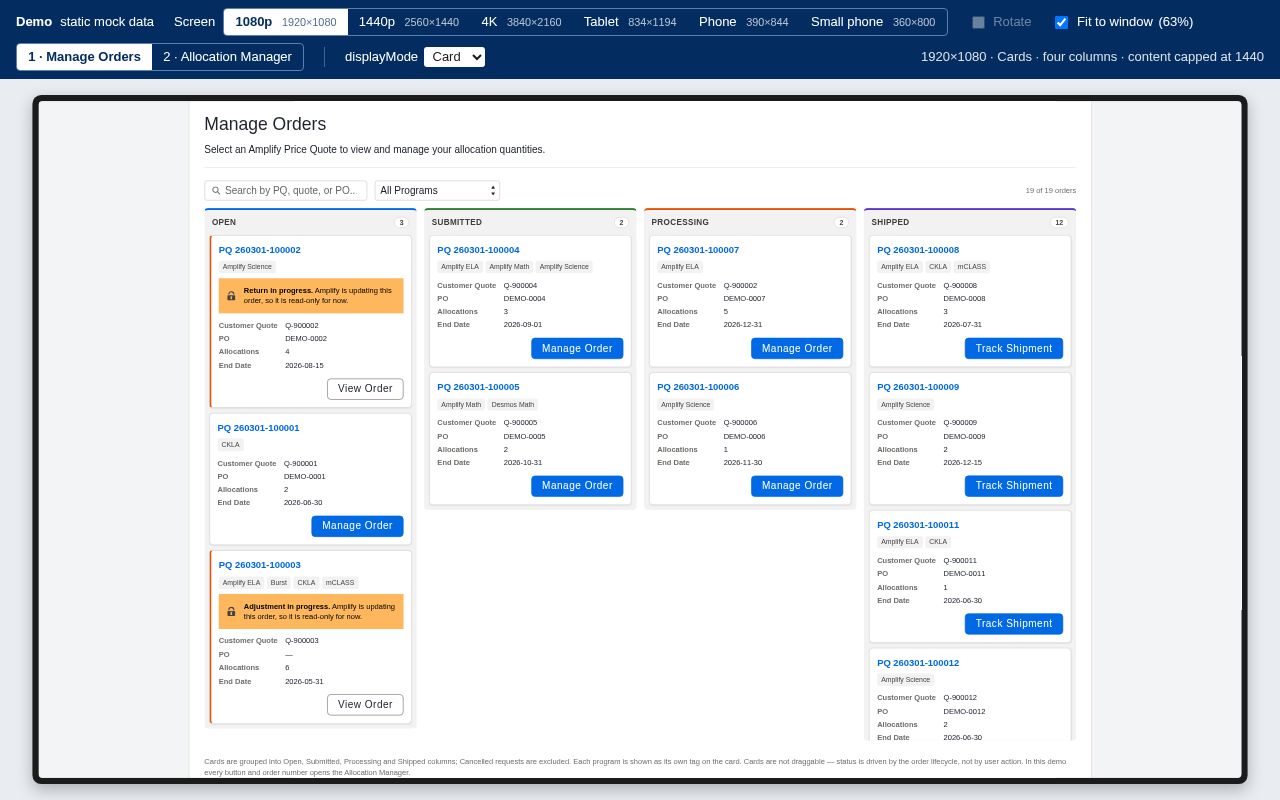Select the Tablet 834×1194 screen option
The image size is (1280, 800).
[630, 22]
